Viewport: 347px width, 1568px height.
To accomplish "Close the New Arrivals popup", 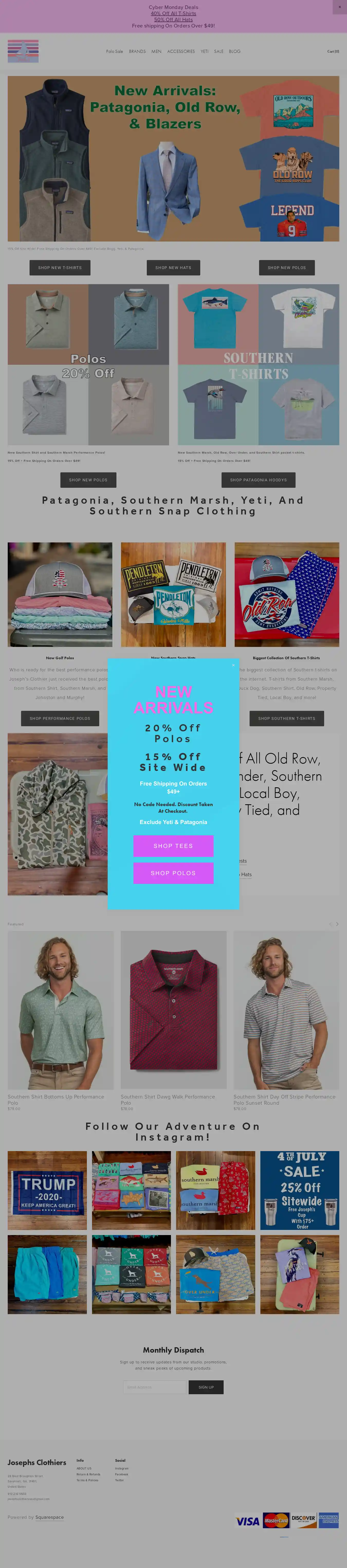I will tap(233, 665).
